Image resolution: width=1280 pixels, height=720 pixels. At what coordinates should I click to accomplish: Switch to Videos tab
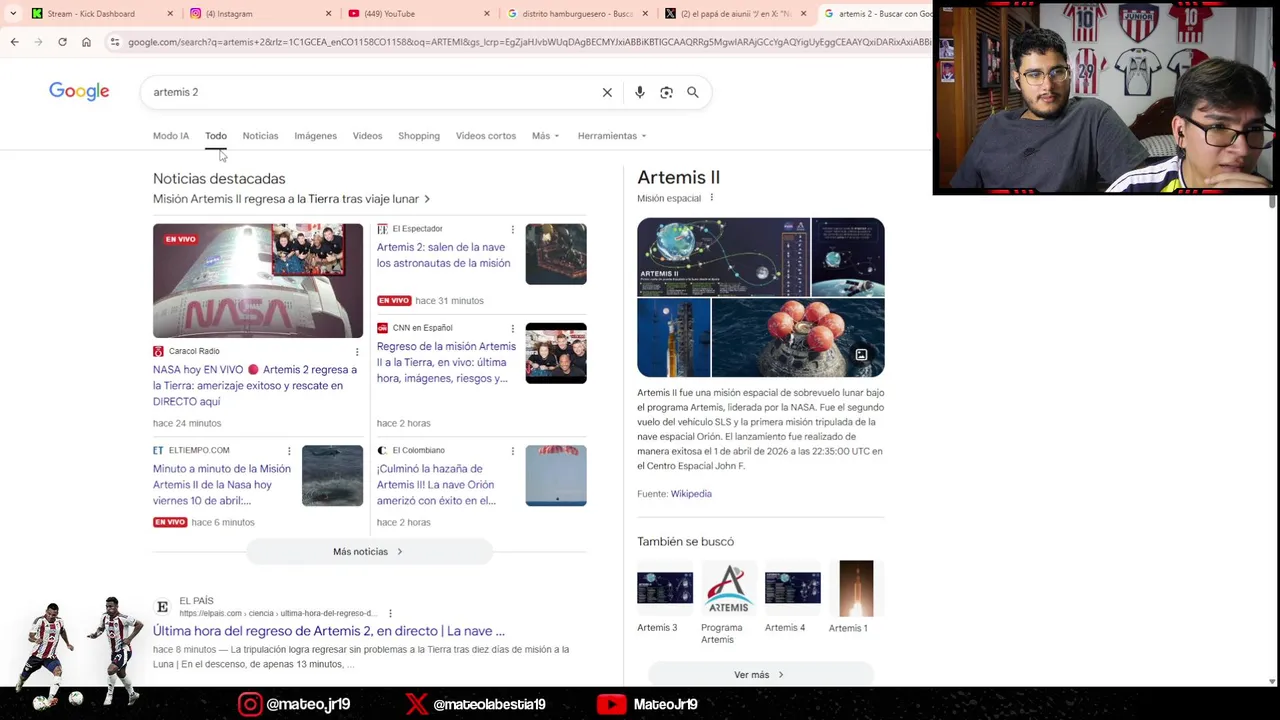[x=367, y=136]
